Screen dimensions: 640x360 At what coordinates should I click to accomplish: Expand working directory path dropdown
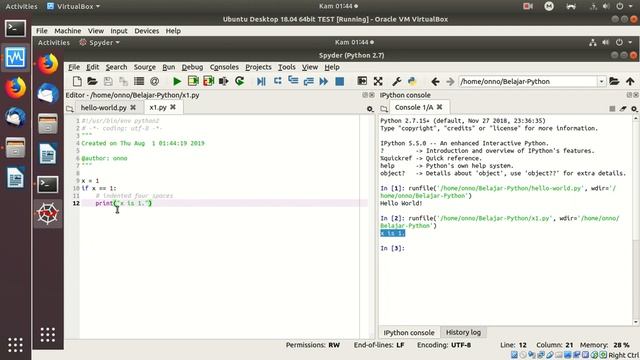tap(601, 82)
